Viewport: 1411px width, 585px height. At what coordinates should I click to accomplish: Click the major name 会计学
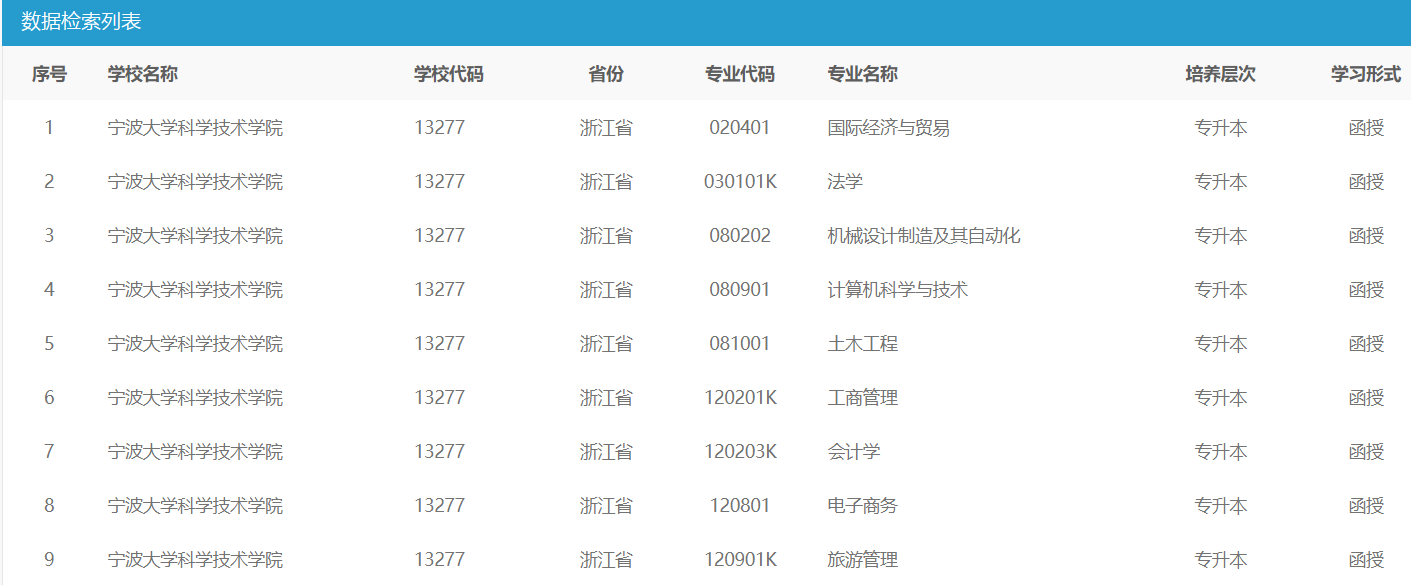pos(854,452)
